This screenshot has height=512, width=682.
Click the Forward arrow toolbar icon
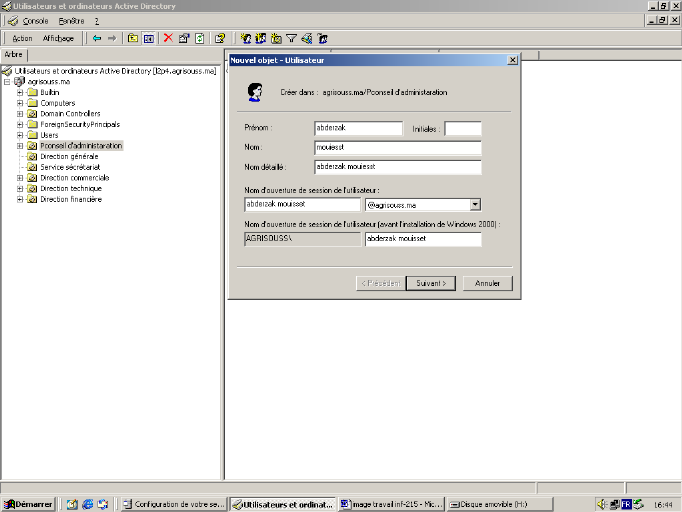(112, 38)
